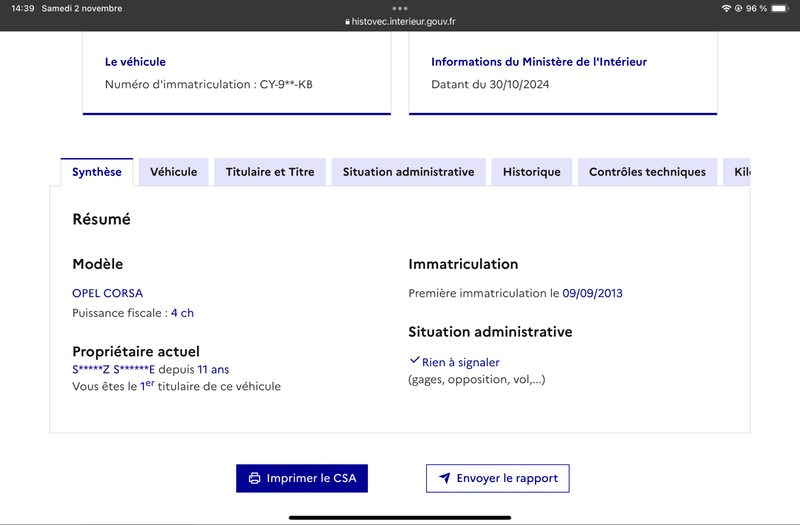Viewport: 800px width, 525px height.
Task: Tap the Wi-Fi status icon
Action: pos(726,8)
